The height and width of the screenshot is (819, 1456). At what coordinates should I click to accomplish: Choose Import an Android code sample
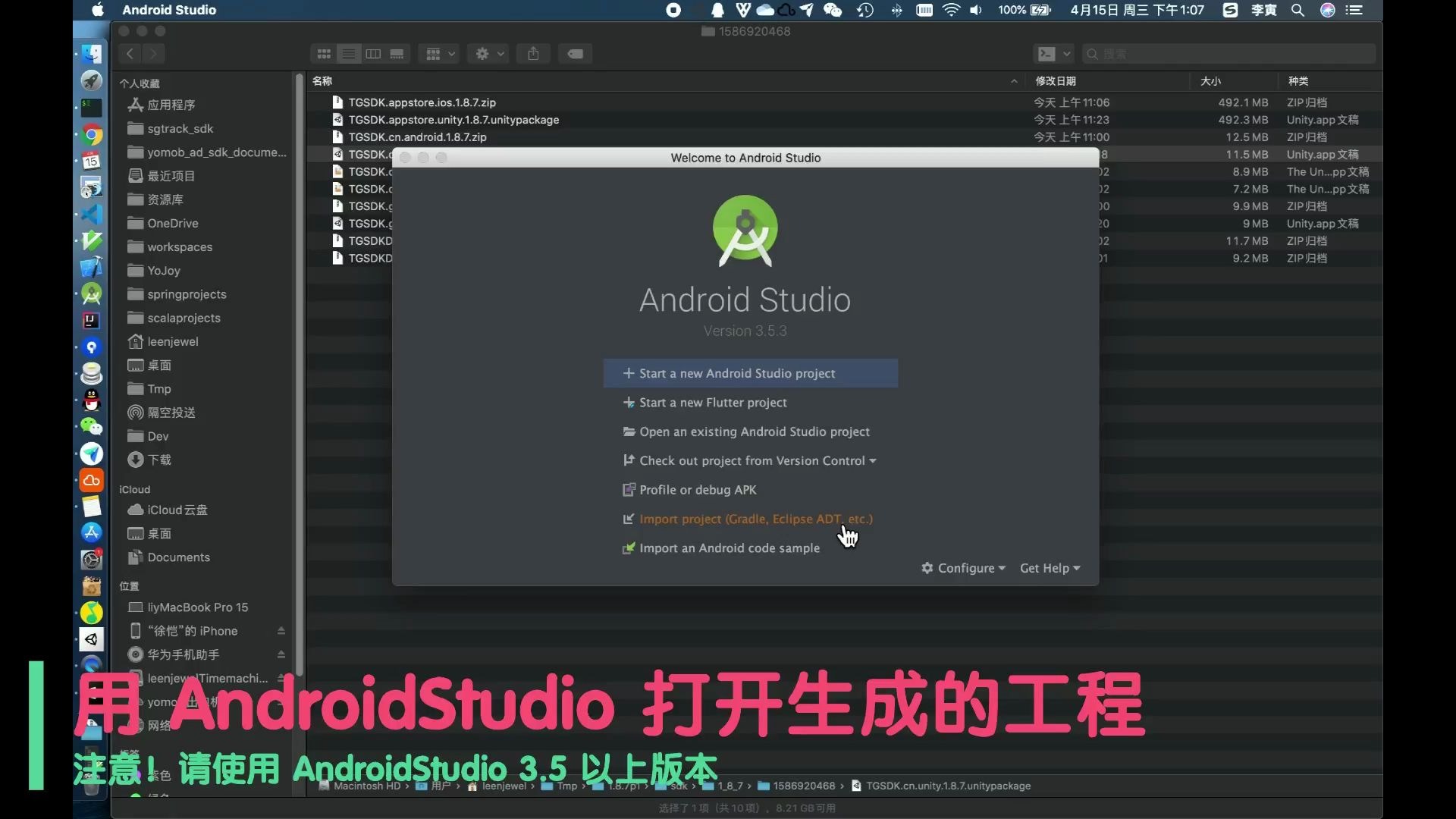pos(721,548)
